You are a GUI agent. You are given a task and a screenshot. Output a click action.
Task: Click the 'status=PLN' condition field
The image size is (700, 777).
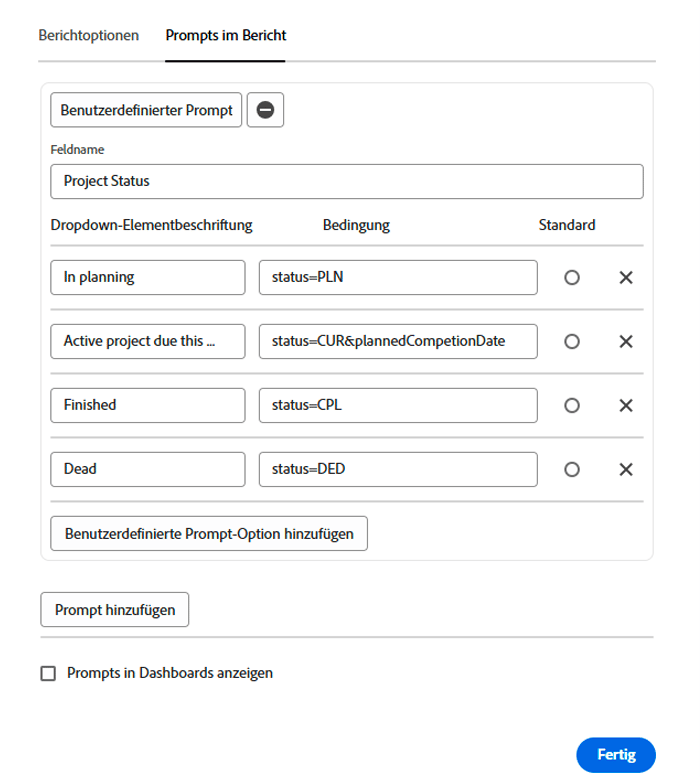(x=397, y=278)
